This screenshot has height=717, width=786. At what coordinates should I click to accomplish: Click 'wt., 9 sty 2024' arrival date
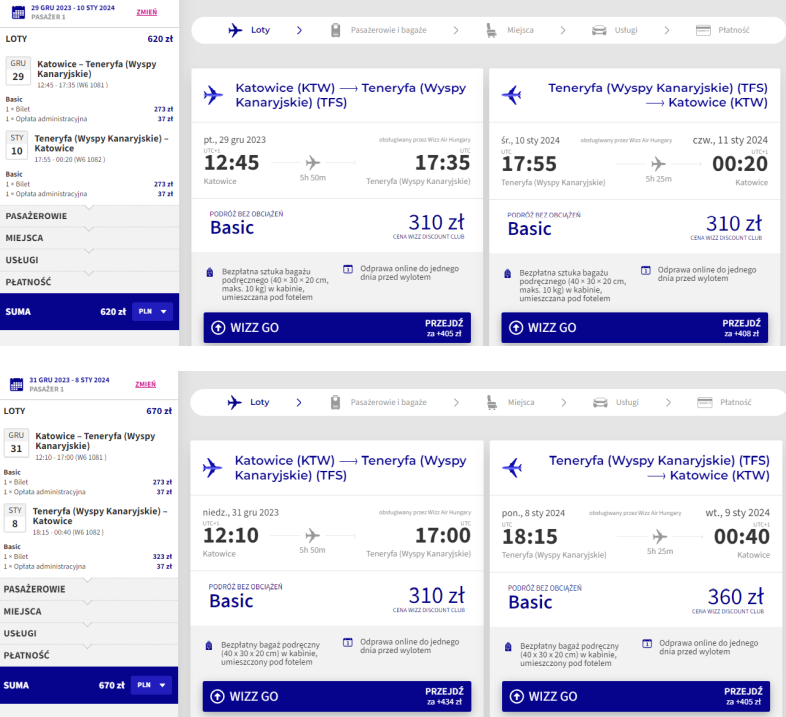point(737,513)
